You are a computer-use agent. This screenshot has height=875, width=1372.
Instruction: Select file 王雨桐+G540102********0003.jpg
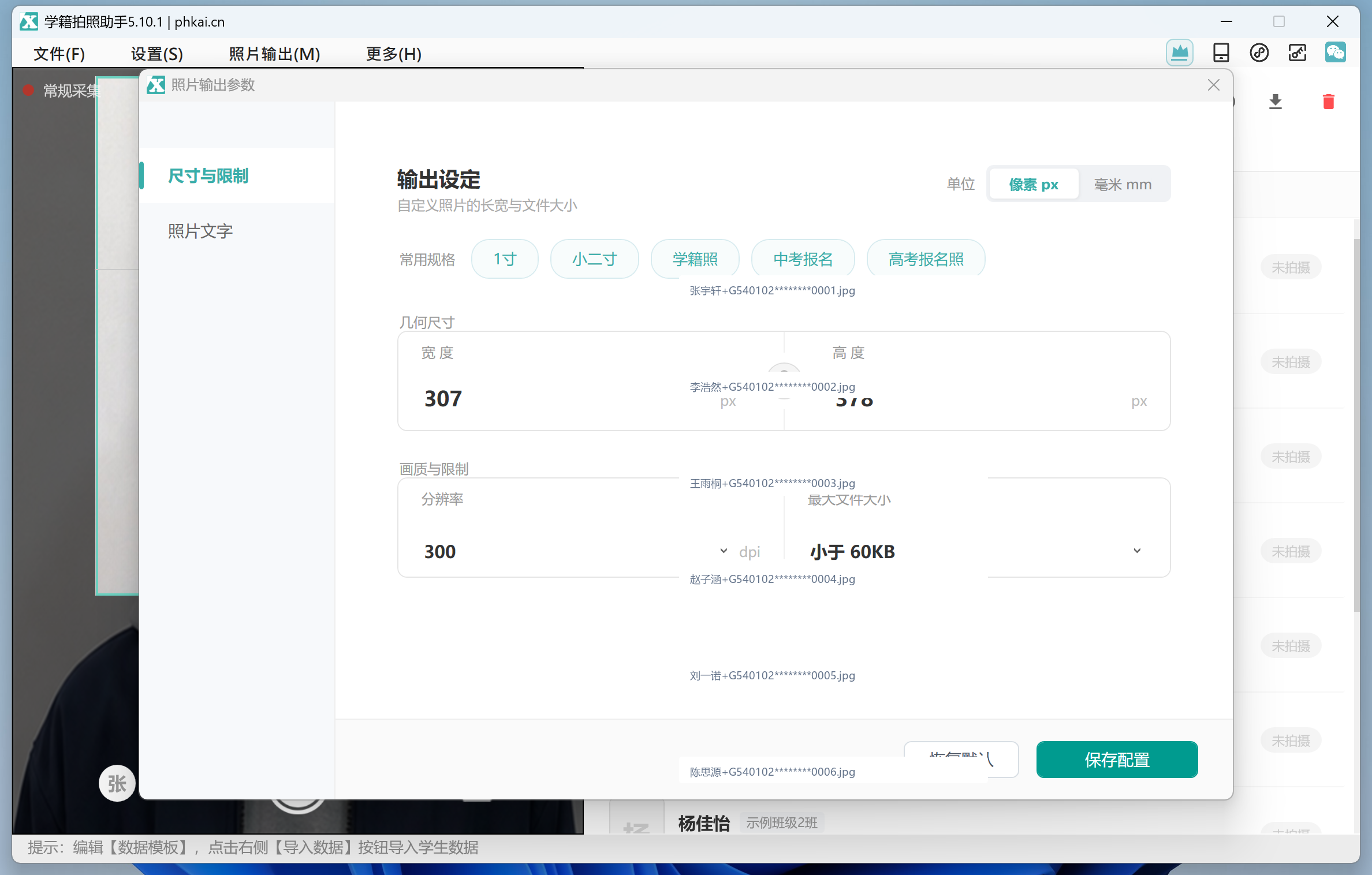click(x=772, y=483)
